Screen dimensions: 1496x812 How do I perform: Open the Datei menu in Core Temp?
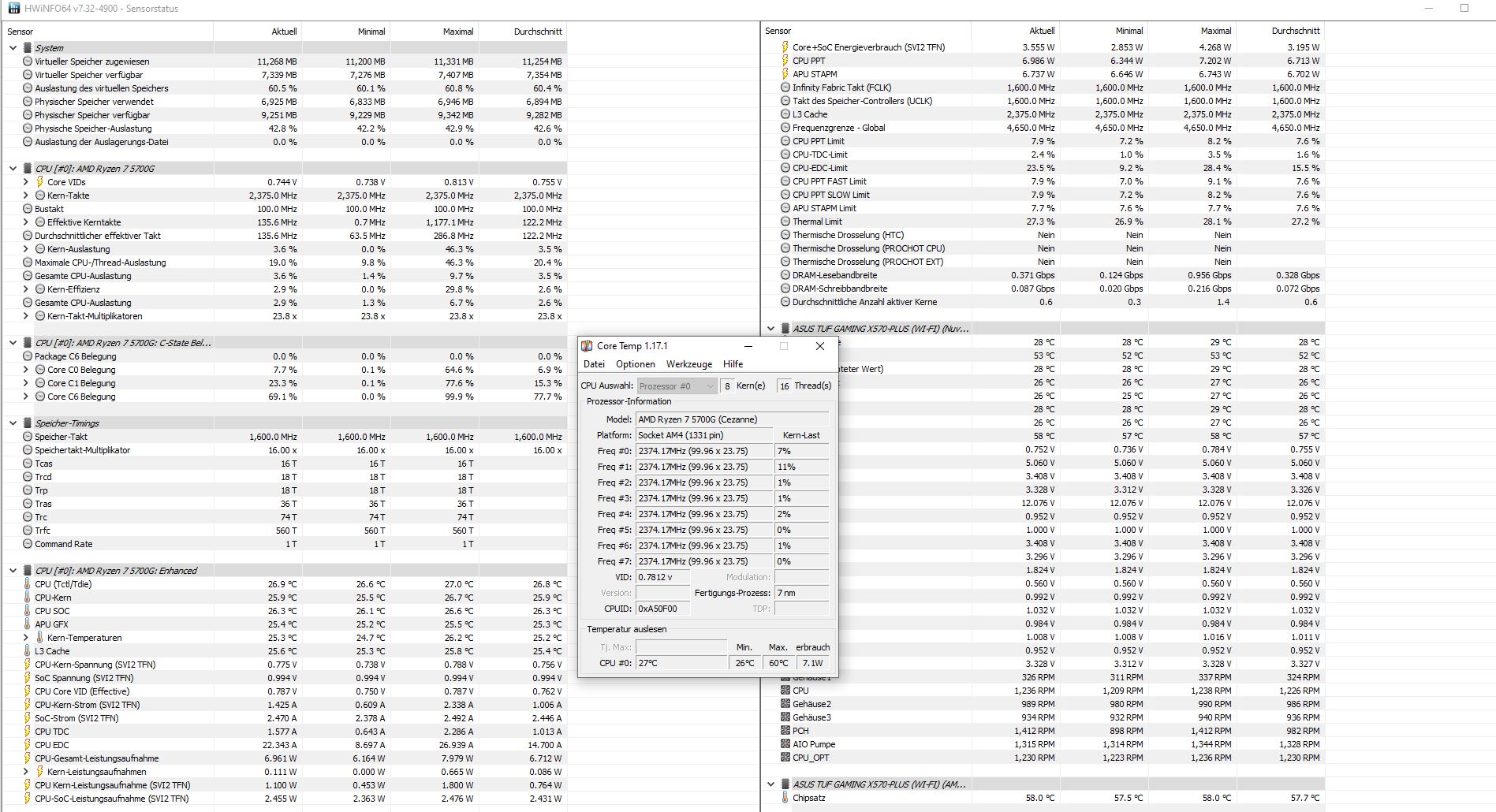pos(594,364)
